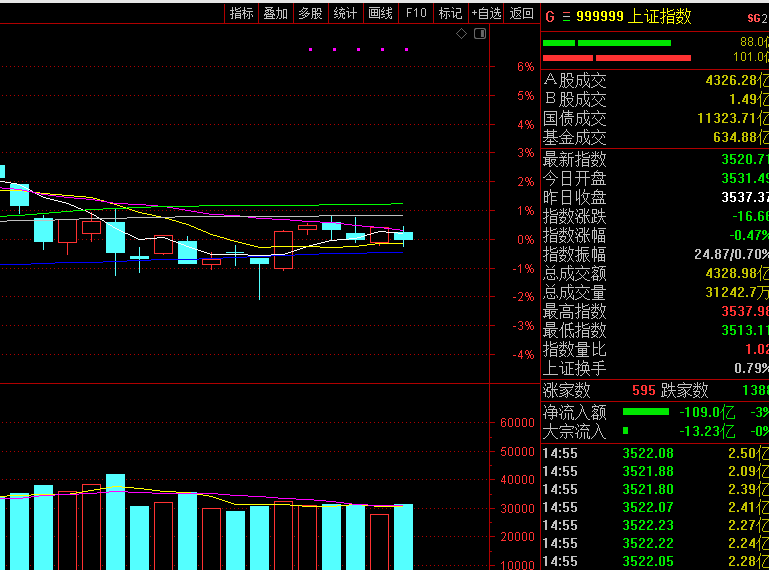Viewport: 769px width, 570px height.
Task: Select the 多股 multi-stock view
Action: click(x=310, y=13)
